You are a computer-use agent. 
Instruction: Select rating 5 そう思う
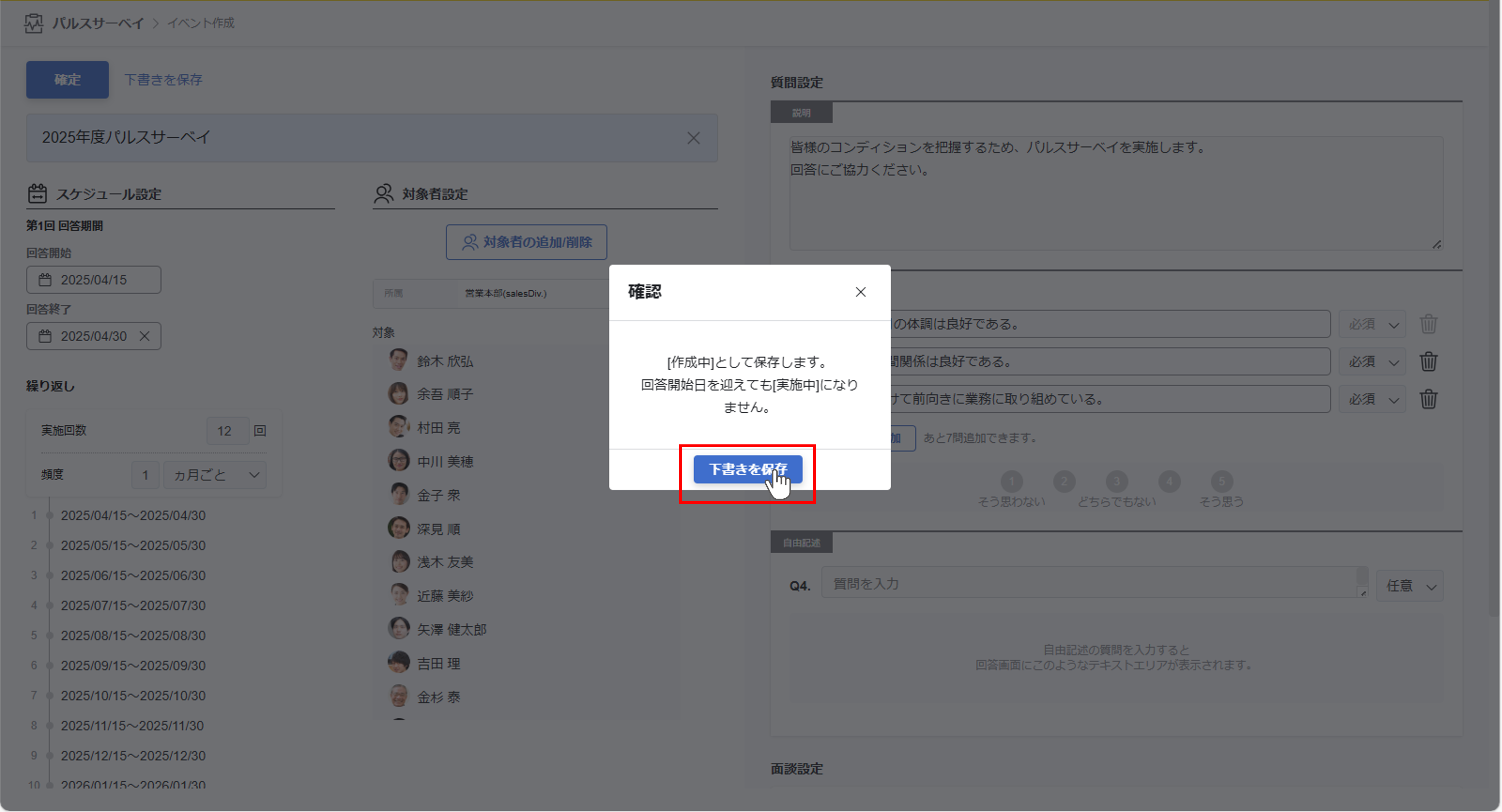1221,482
